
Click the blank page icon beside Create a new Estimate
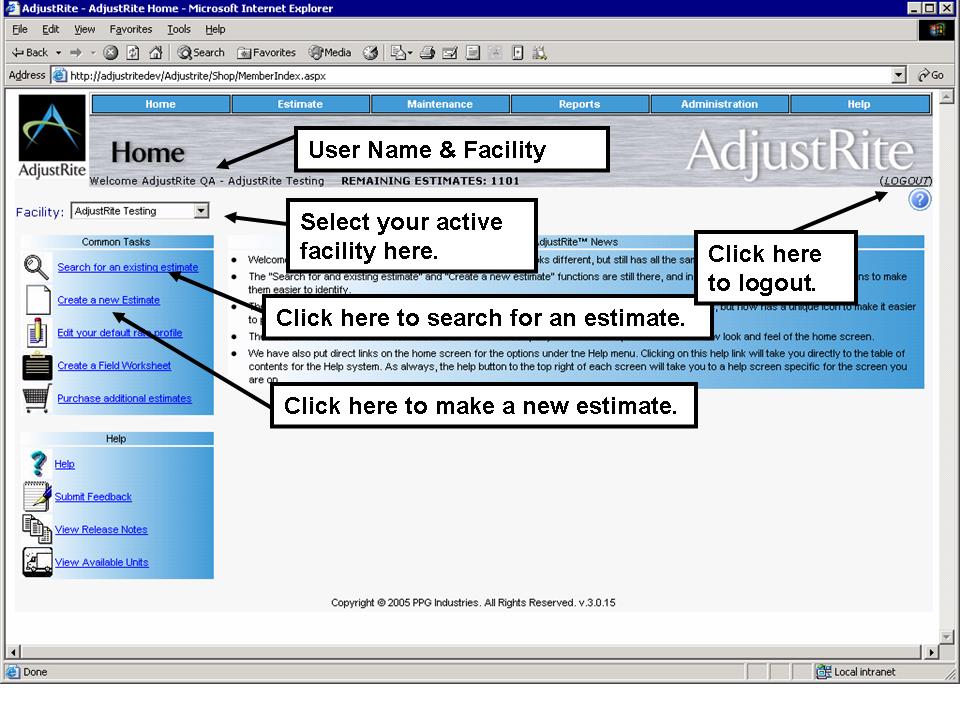click(x=38, y=300)
